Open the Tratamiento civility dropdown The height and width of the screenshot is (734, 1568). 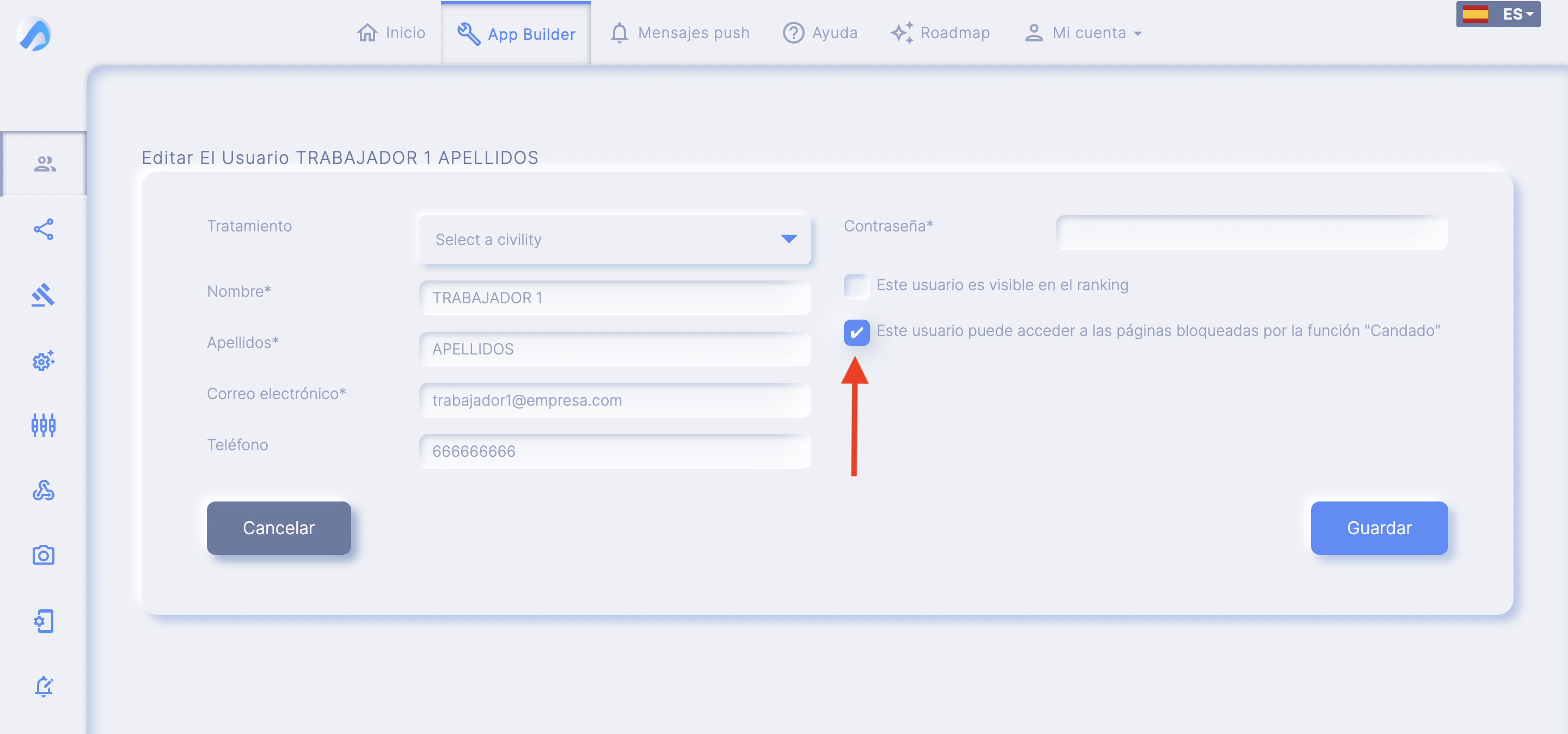pos(615,239)
